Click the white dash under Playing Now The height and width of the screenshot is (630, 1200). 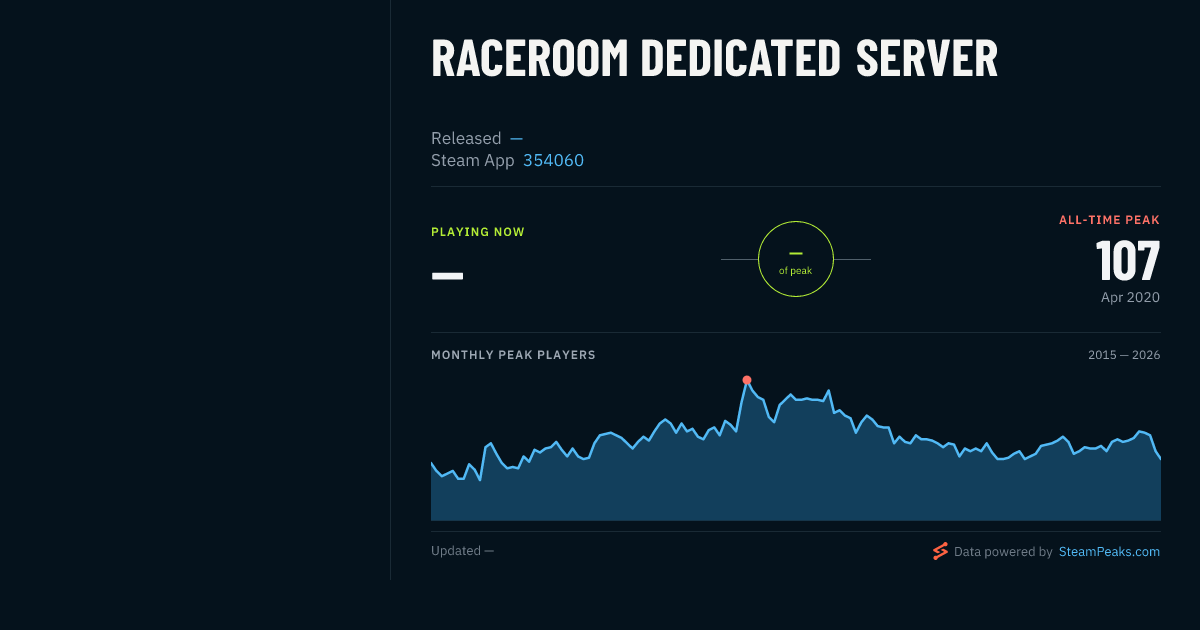pos(447,275)
